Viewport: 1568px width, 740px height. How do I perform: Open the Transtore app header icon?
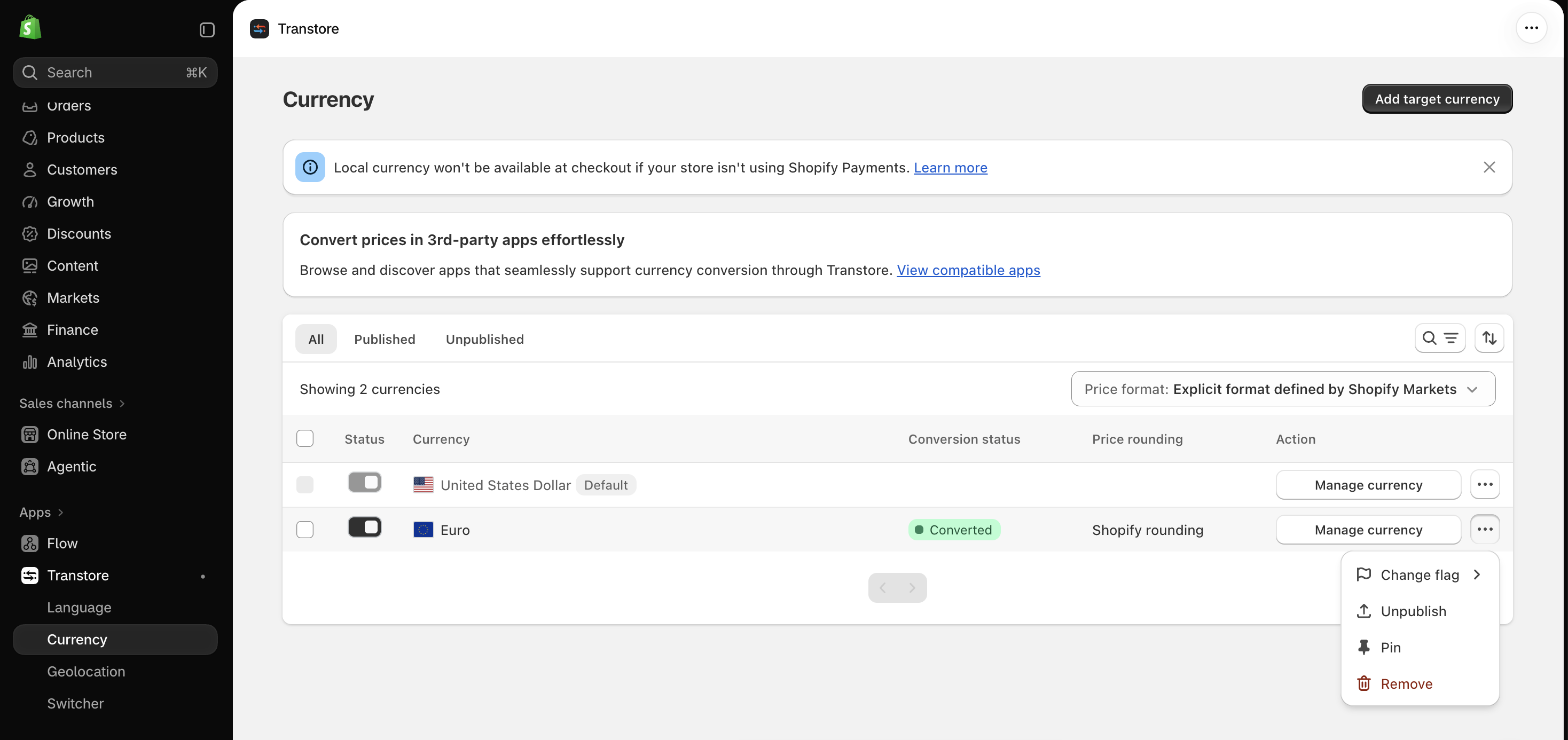pyautogui.click(x=260, y=29)
